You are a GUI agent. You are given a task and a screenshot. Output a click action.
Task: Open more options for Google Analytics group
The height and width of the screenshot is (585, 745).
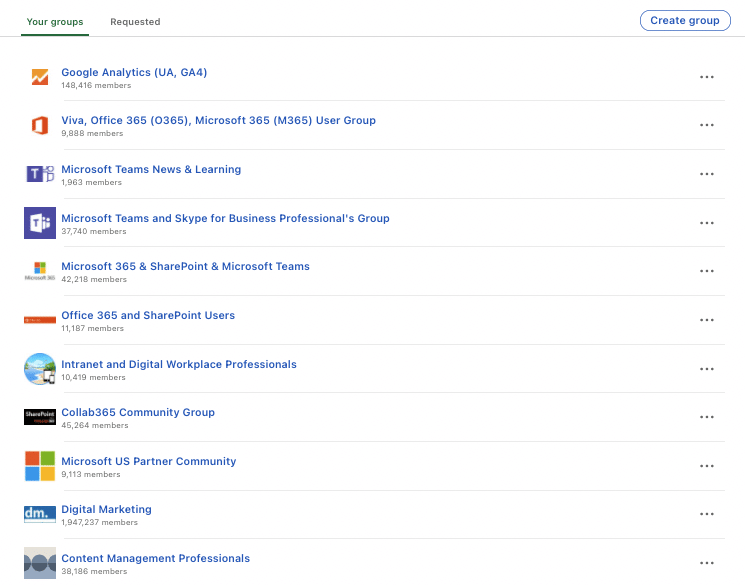coord(707,77)
